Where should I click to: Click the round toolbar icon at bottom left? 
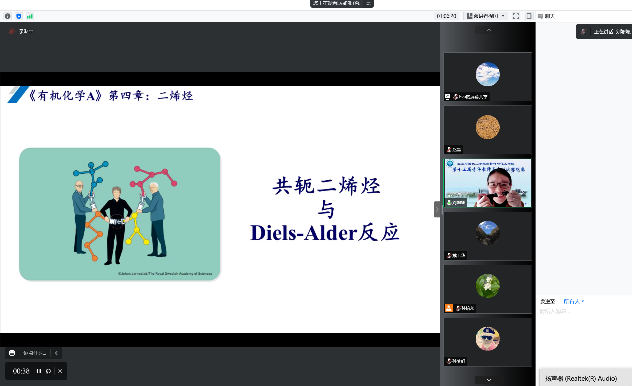point(12,353)
